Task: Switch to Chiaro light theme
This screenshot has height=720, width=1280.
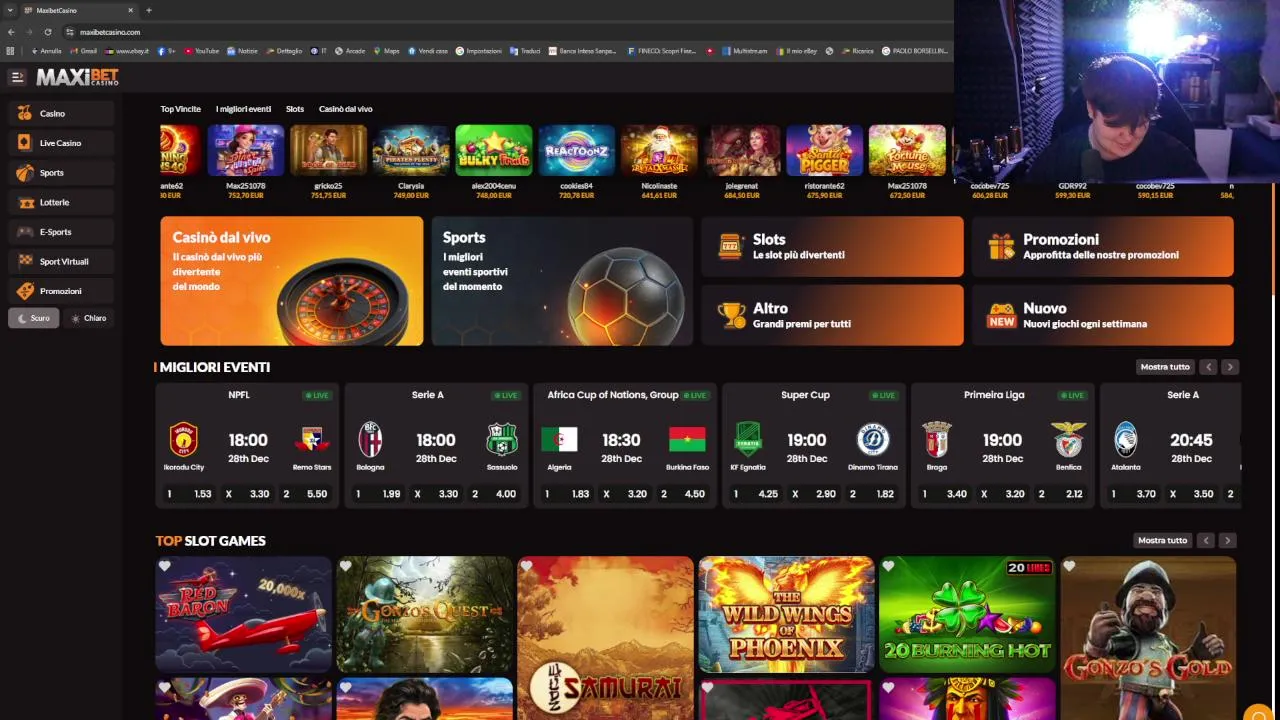Action: pyautogui.click(x=89, y=318)
